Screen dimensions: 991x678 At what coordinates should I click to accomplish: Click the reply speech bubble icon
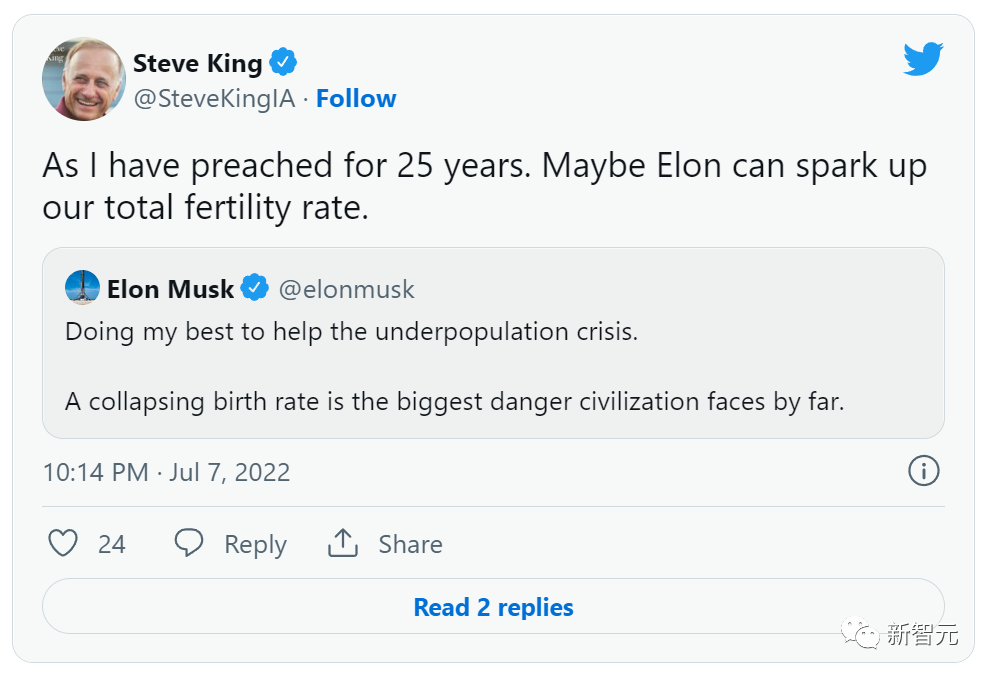tap(188, 544)
